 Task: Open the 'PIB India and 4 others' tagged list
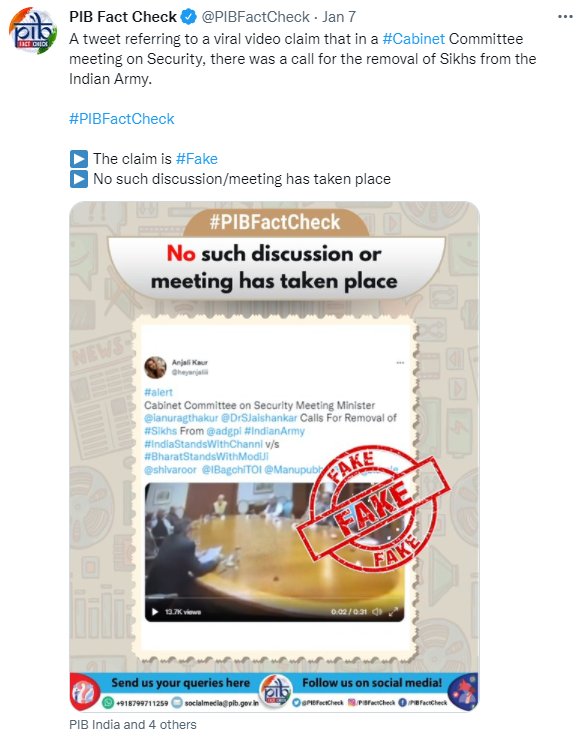point(133,725)
